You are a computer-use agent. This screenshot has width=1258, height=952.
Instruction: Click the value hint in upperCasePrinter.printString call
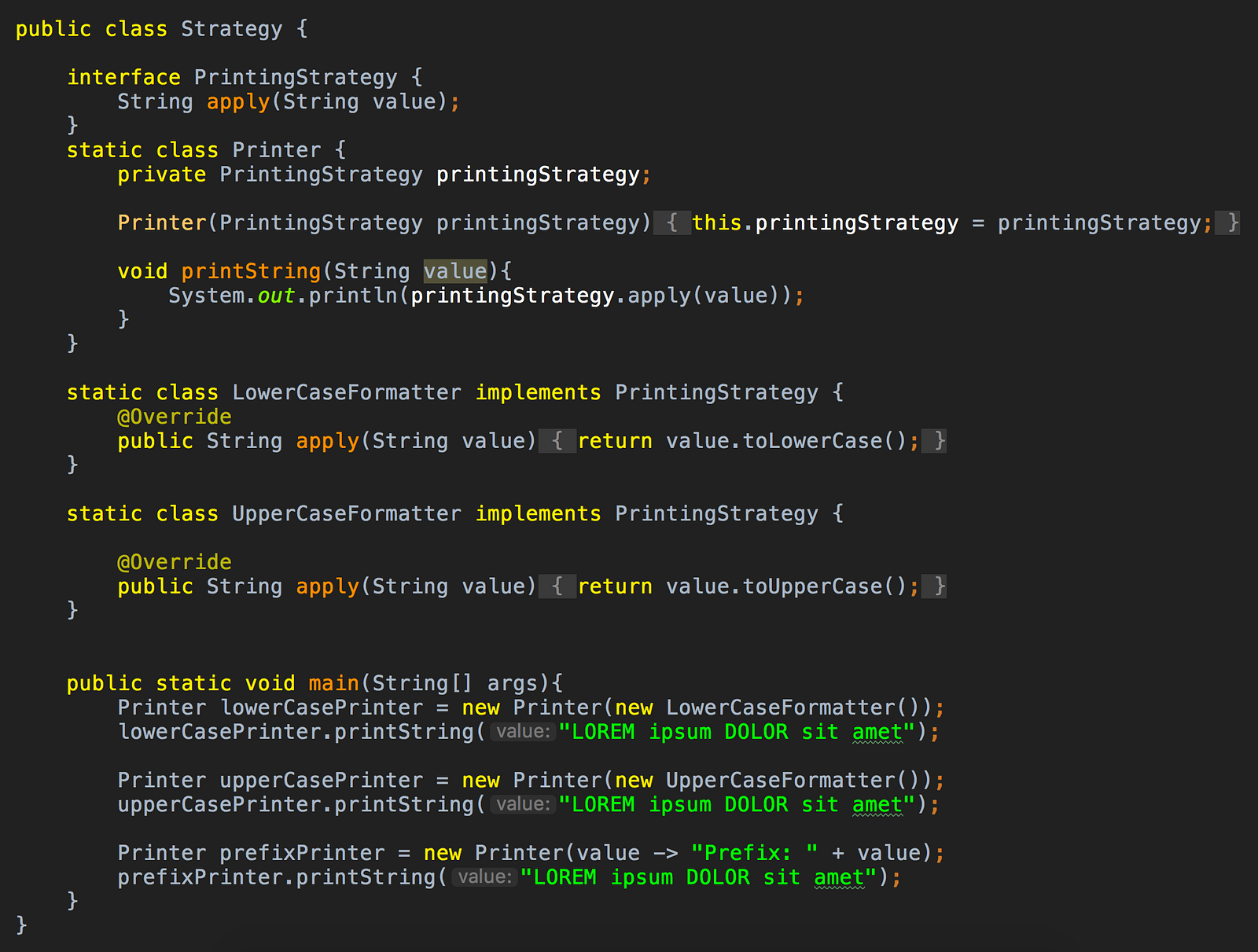(x=523, y=804)
